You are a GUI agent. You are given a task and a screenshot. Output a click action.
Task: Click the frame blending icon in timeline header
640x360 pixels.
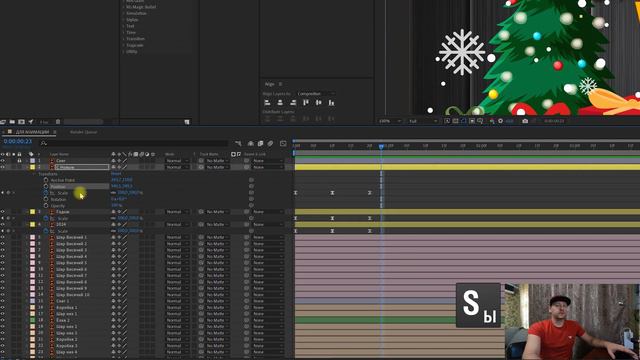pos(260,143)
